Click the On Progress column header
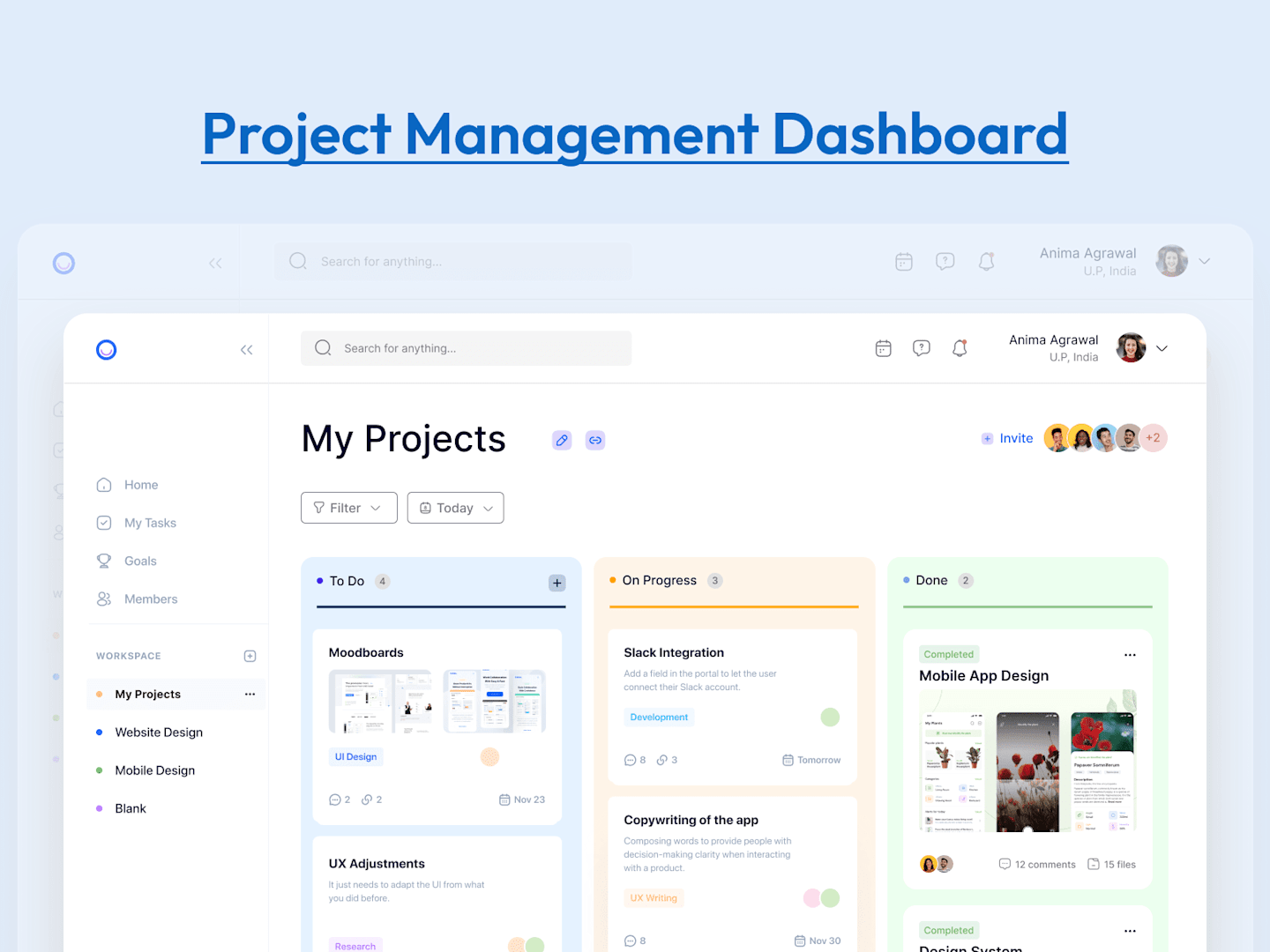Viewport: 1270px width, 952px height. click(x=660, y=580)
